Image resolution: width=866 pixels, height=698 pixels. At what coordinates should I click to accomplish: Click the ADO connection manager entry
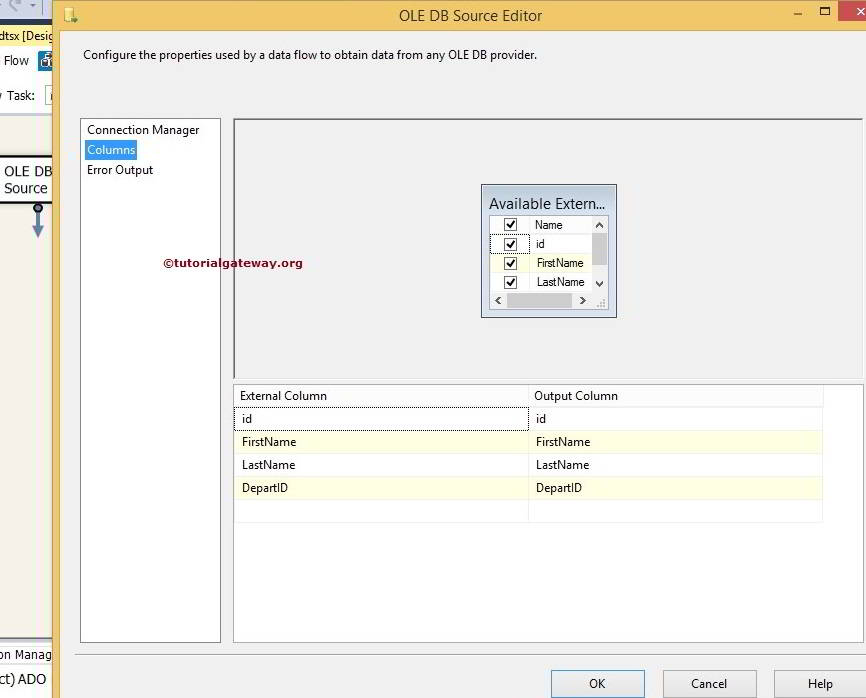[x=25, y=678]
